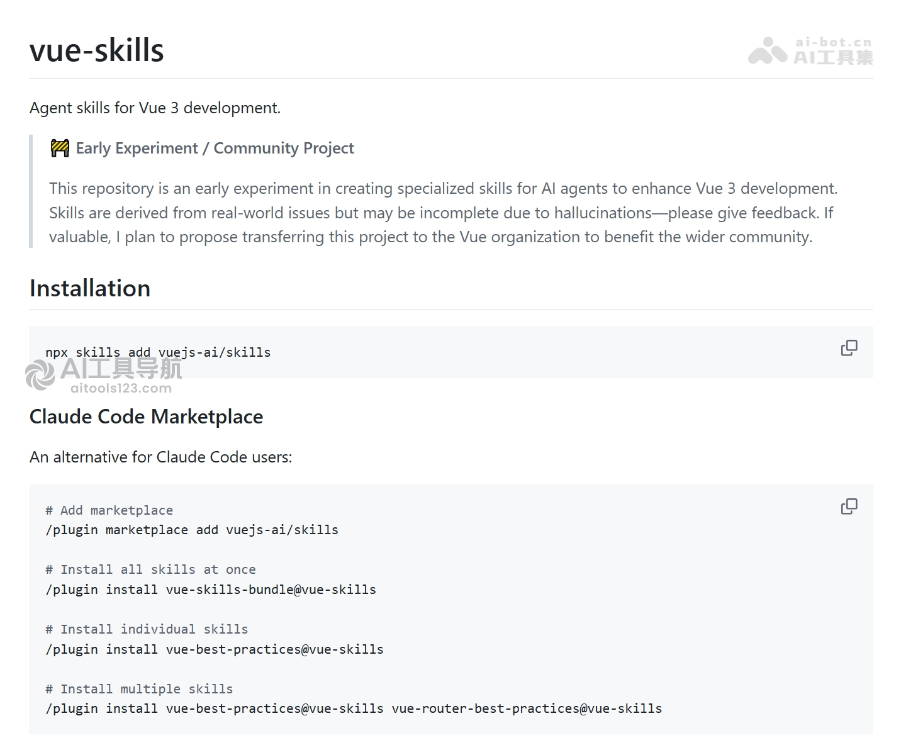Click the Installation section heading
The height and width of the screenshot is (750, 900).
pos(90,288)
